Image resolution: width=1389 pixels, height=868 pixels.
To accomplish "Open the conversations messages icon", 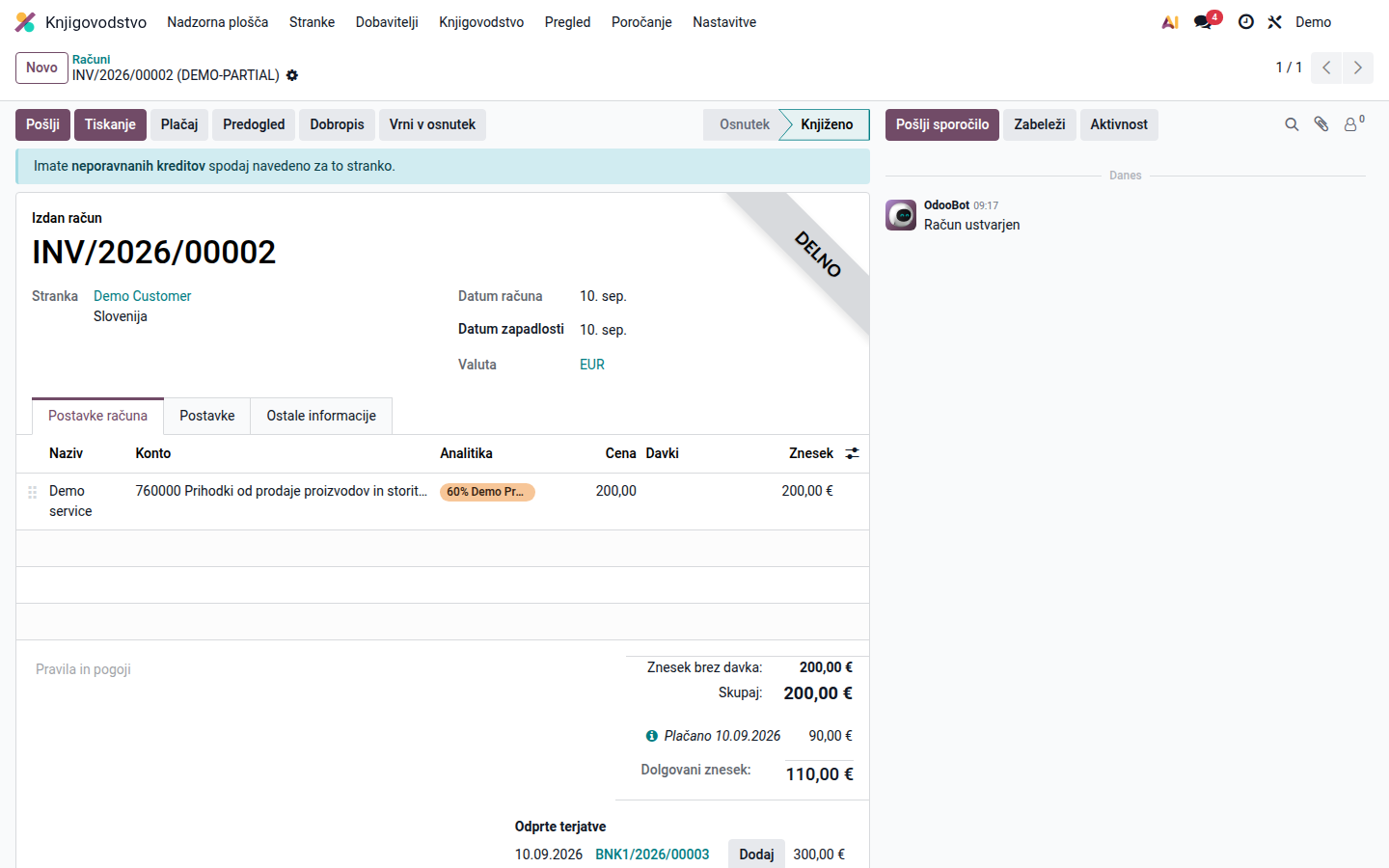I will coord(1203,22).
